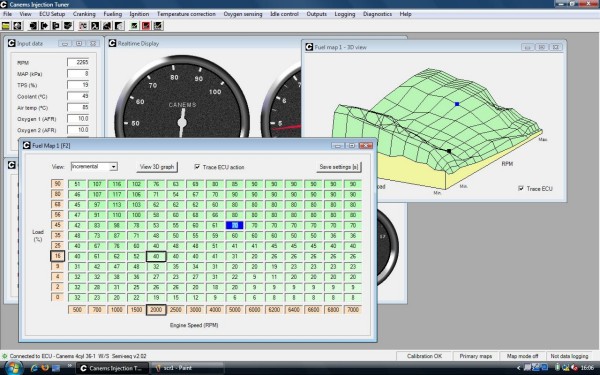Select the highlighted blue fuel map cell

(235, 225)
